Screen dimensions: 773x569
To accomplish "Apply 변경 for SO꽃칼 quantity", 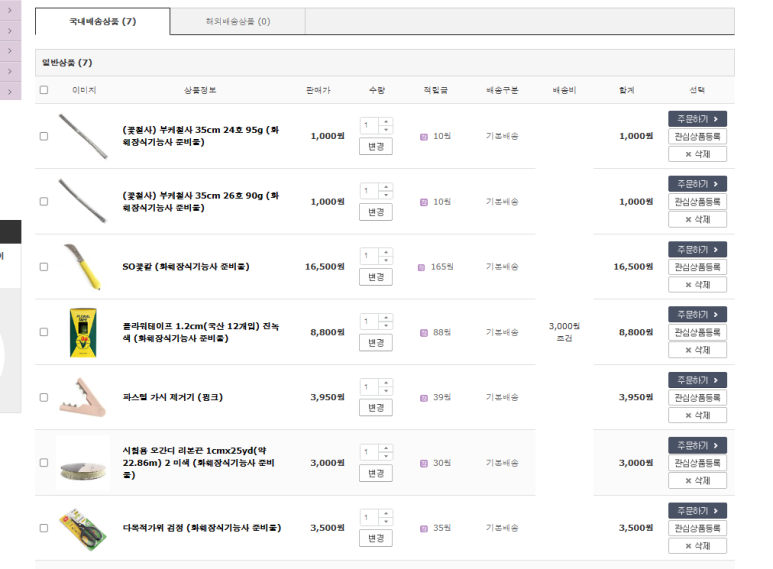I will (x=376, y=277).
